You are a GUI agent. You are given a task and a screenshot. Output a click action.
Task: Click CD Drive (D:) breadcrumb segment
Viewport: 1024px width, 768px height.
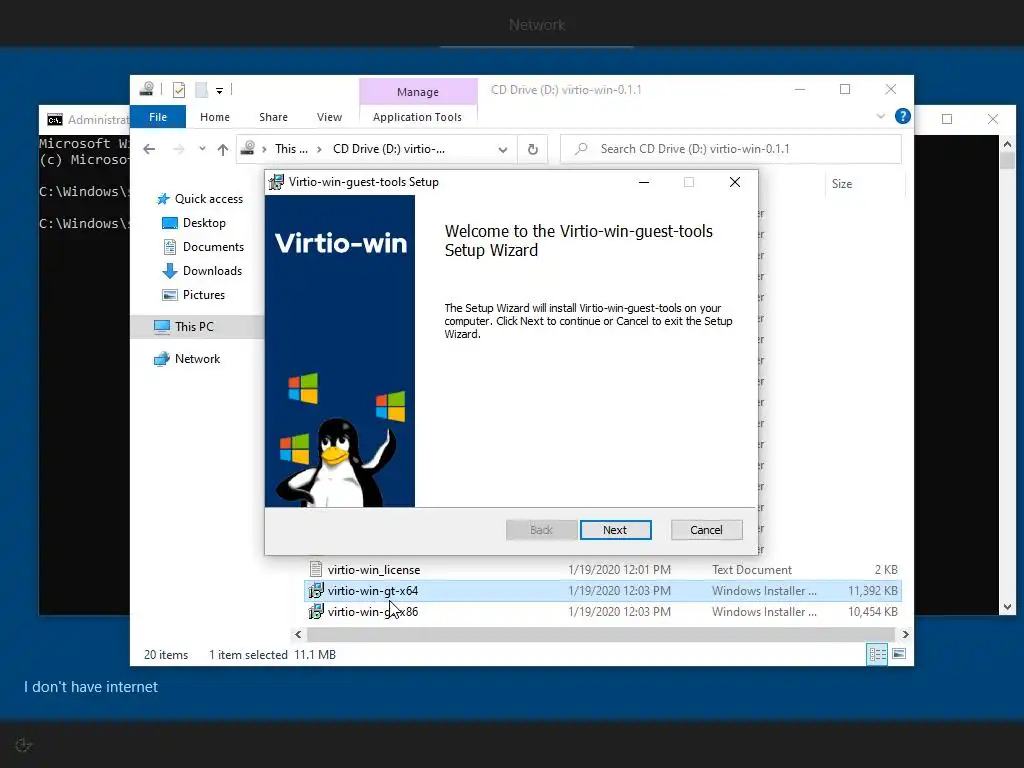pyautogui.click(x=389, y=149)
